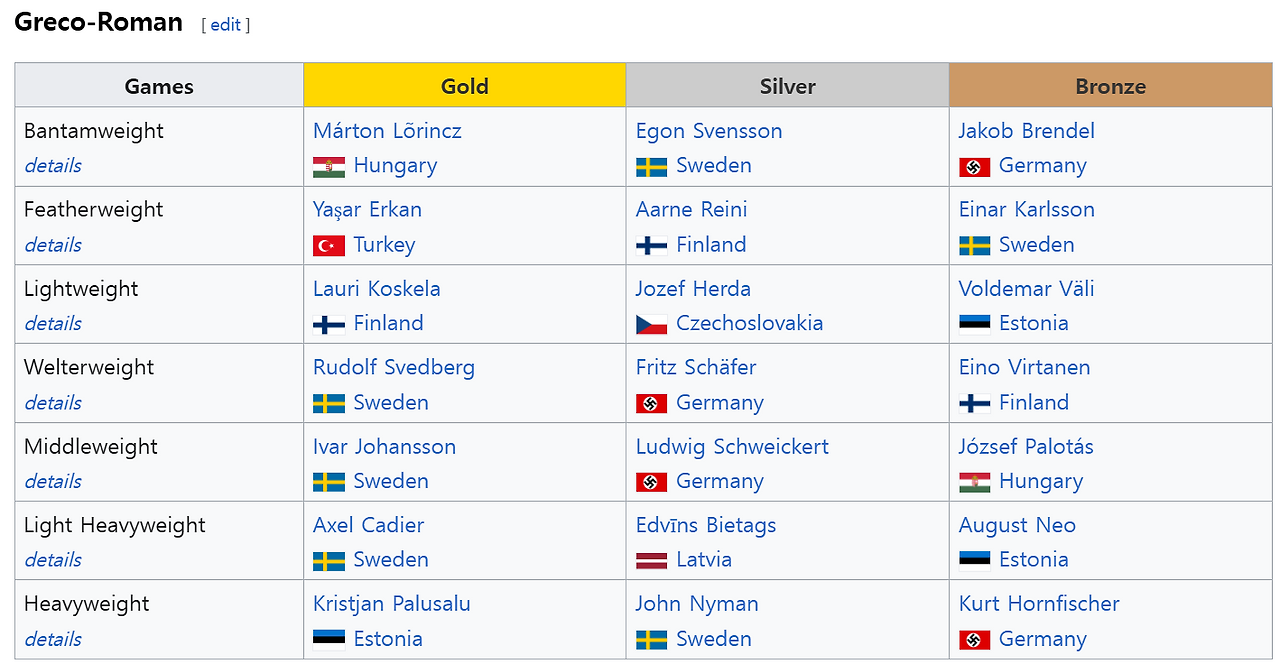Click the Bronze column header
1280x664 pixels.
[1110, 86]
